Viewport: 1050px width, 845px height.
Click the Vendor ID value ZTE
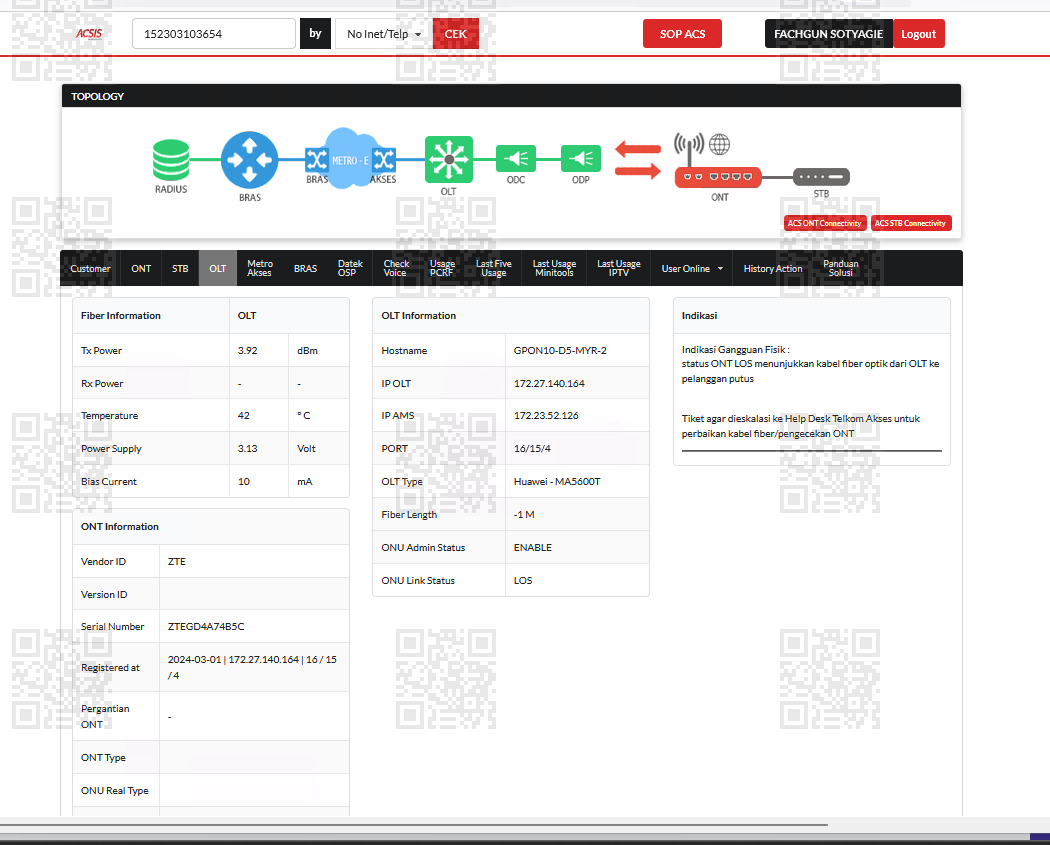177,562
